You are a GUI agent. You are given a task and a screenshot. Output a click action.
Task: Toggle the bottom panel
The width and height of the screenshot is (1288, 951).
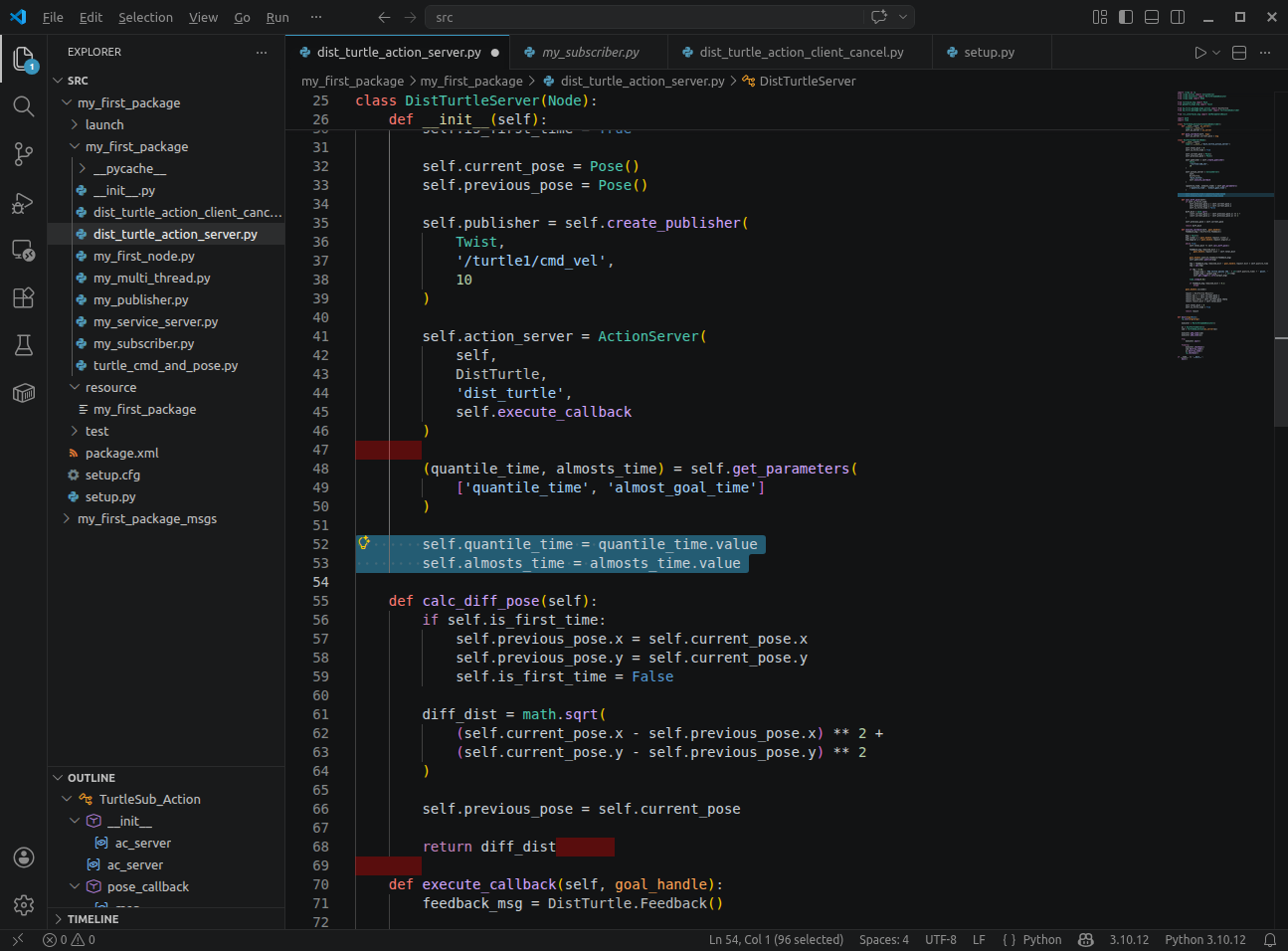click(1152, 17)
